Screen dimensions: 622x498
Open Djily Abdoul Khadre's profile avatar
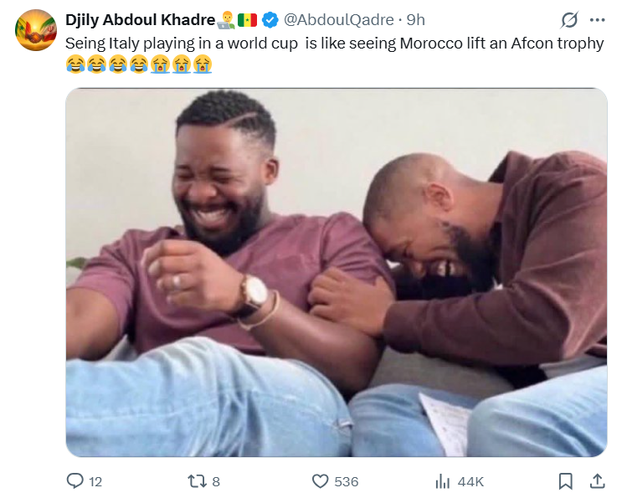[x=35, y=30]
